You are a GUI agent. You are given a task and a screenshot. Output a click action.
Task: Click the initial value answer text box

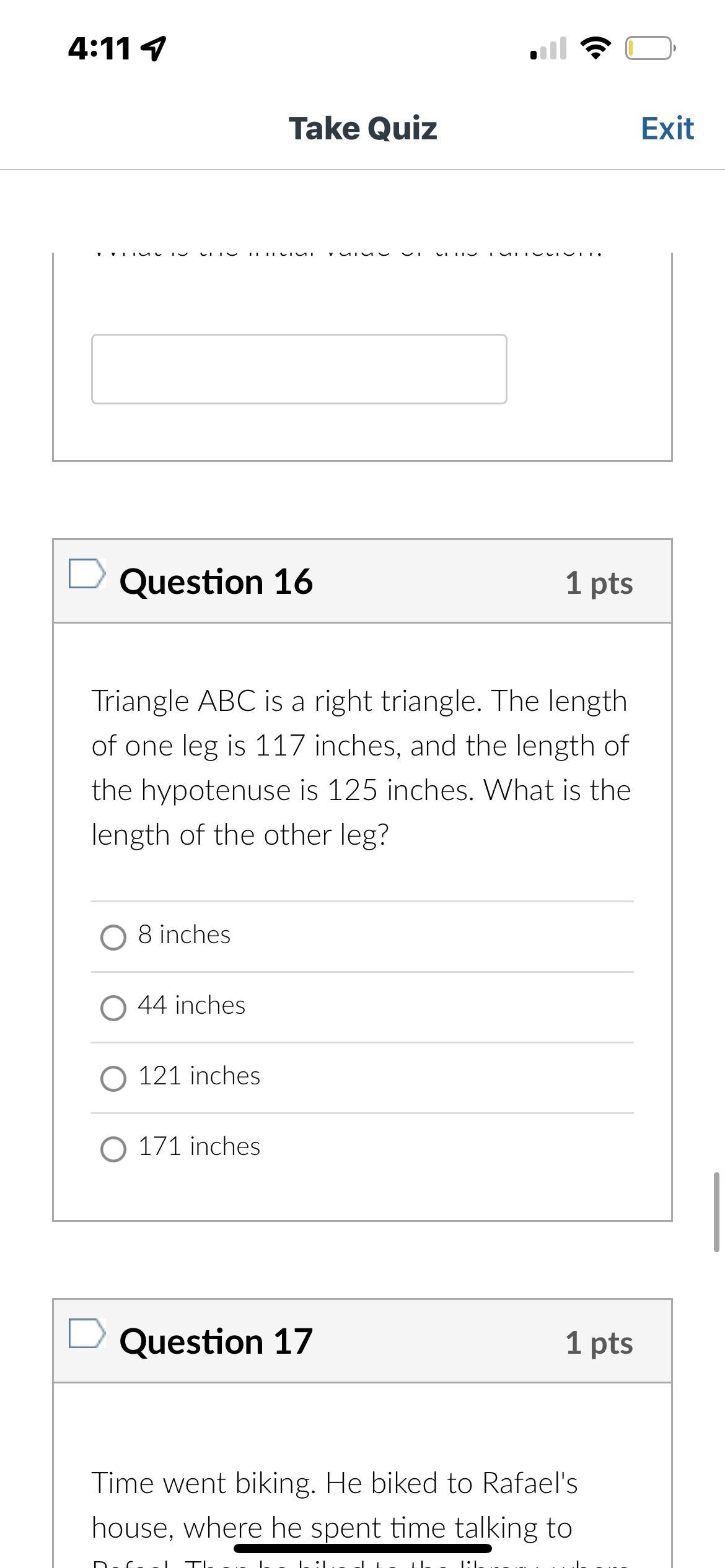(x=299, y=369)
